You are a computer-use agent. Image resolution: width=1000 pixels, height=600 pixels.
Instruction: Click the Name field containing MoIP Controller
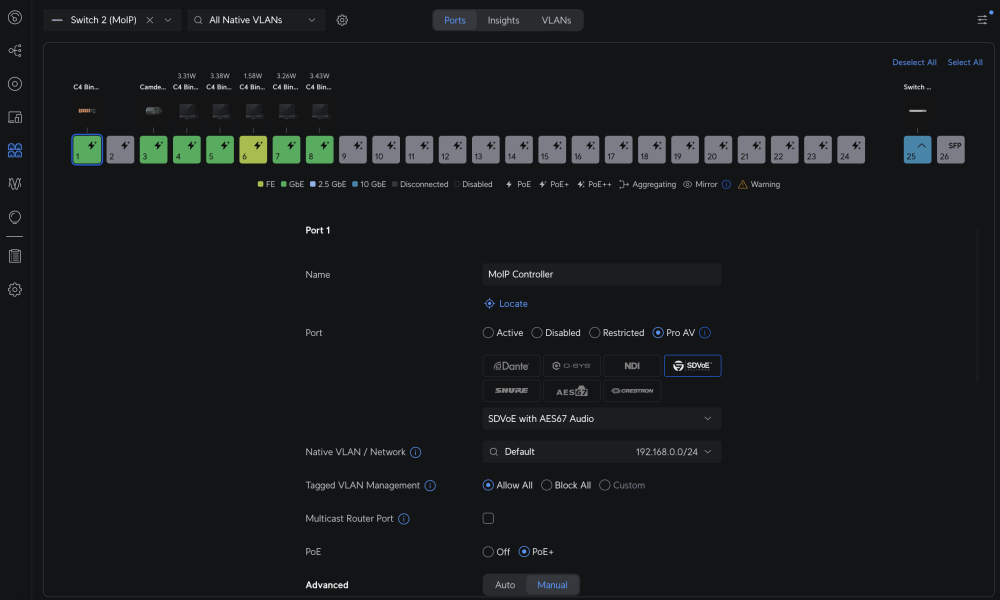click(601, 274)
